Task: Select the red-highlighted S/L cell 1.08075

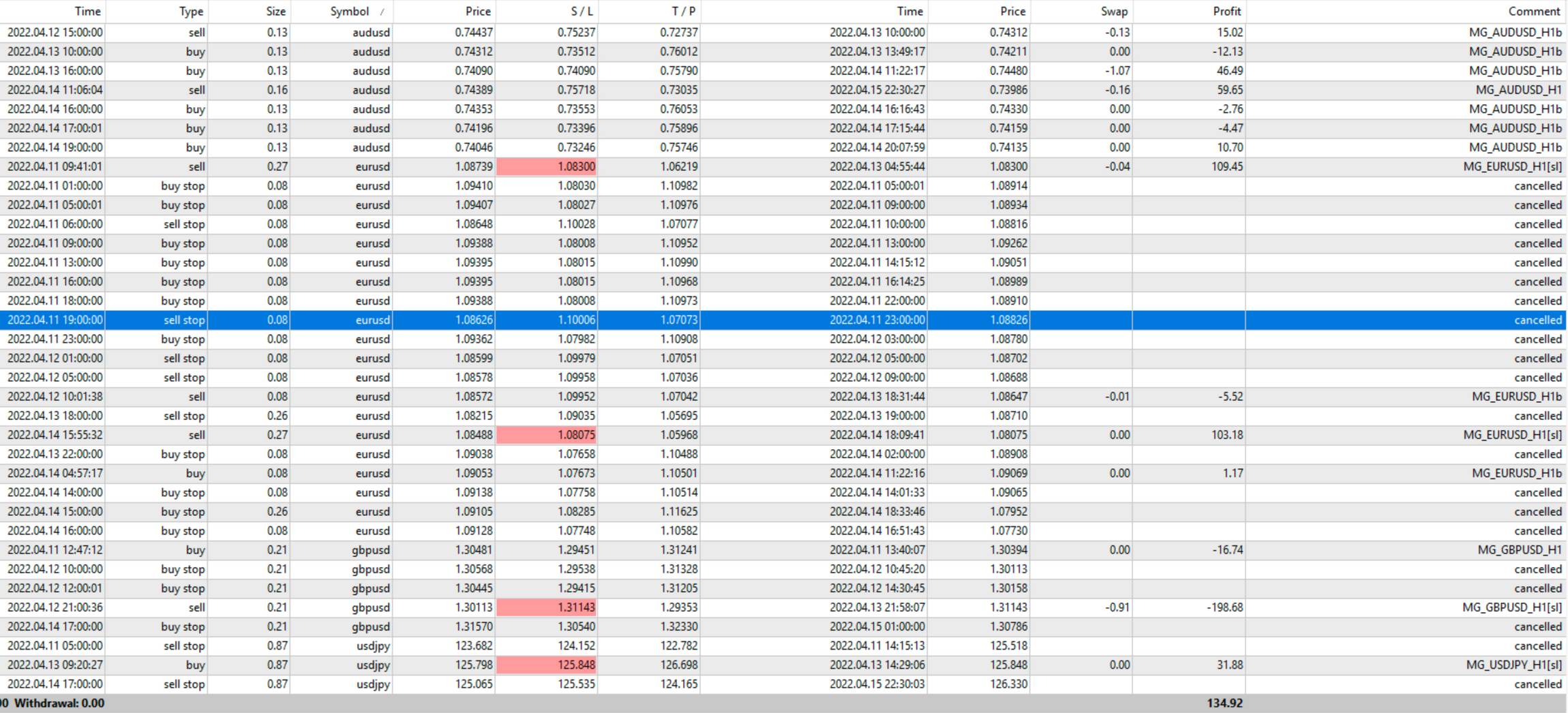Action: click(x=547, y=435)
